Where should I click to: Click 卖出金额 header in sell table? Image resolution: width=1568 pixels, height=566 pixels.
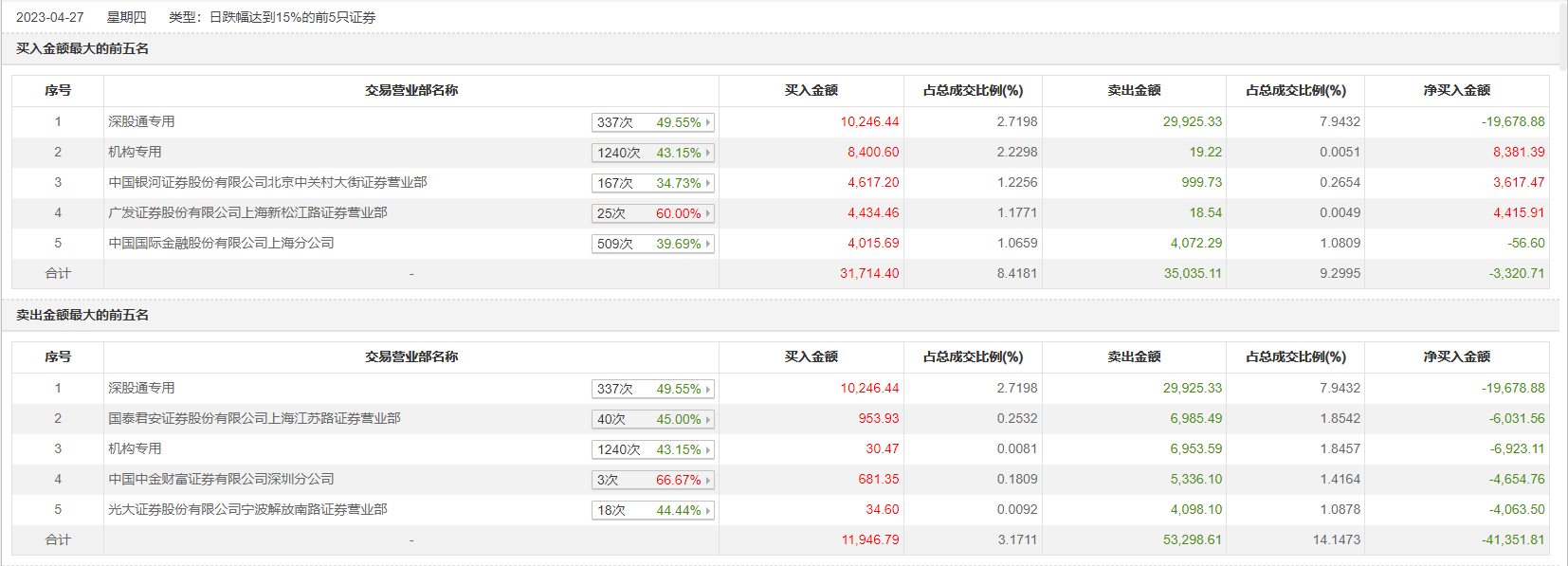pyautogui.click(x=1134, y=356)
